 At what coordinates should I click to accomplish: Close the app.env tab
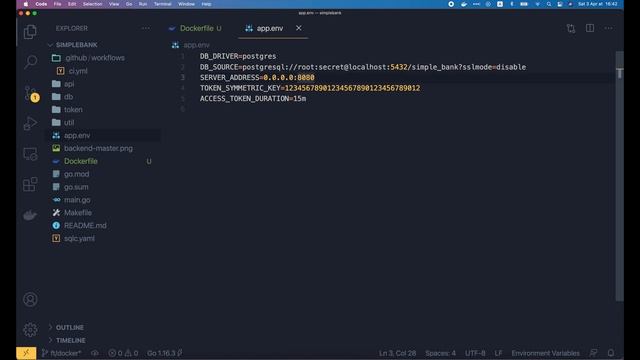tap(299, 28)
